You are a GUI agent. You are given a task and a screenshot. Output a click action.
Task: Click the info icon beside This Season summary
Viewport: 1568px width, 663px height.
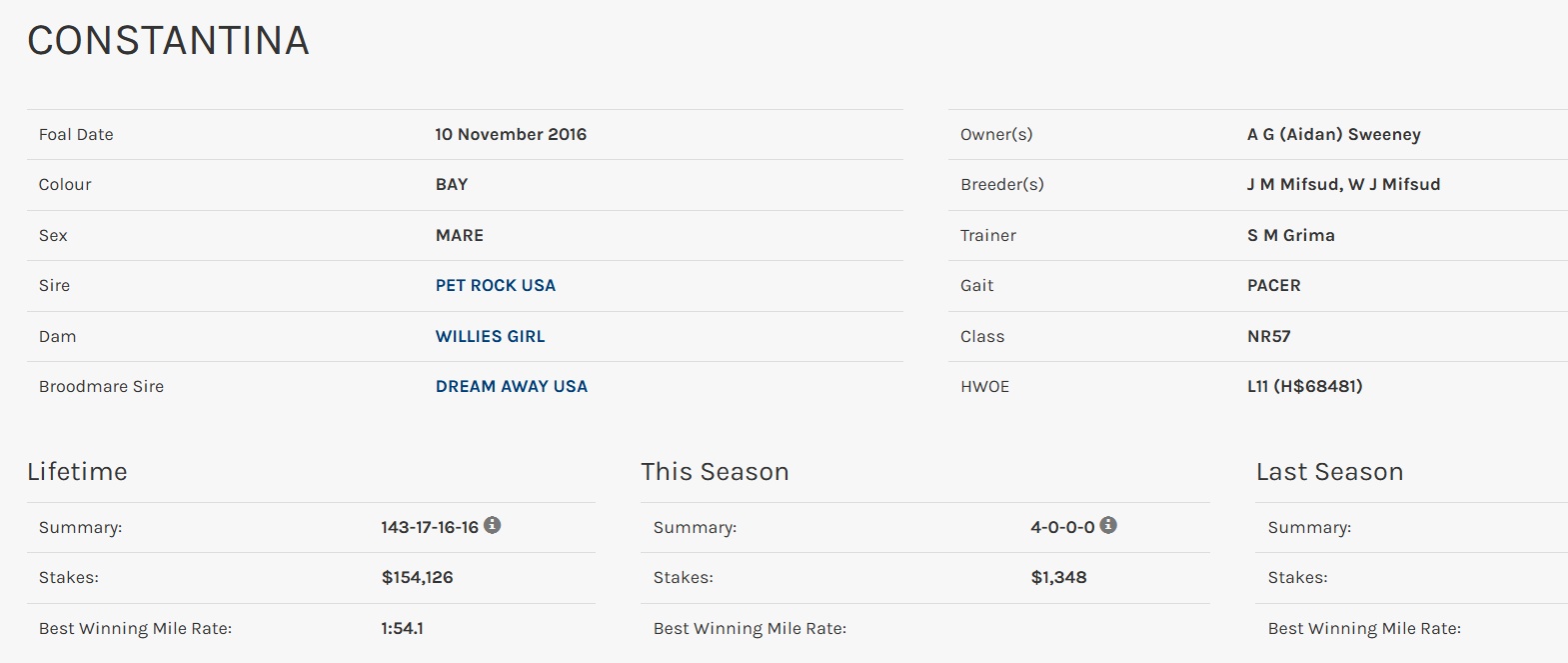(1108, 525)
